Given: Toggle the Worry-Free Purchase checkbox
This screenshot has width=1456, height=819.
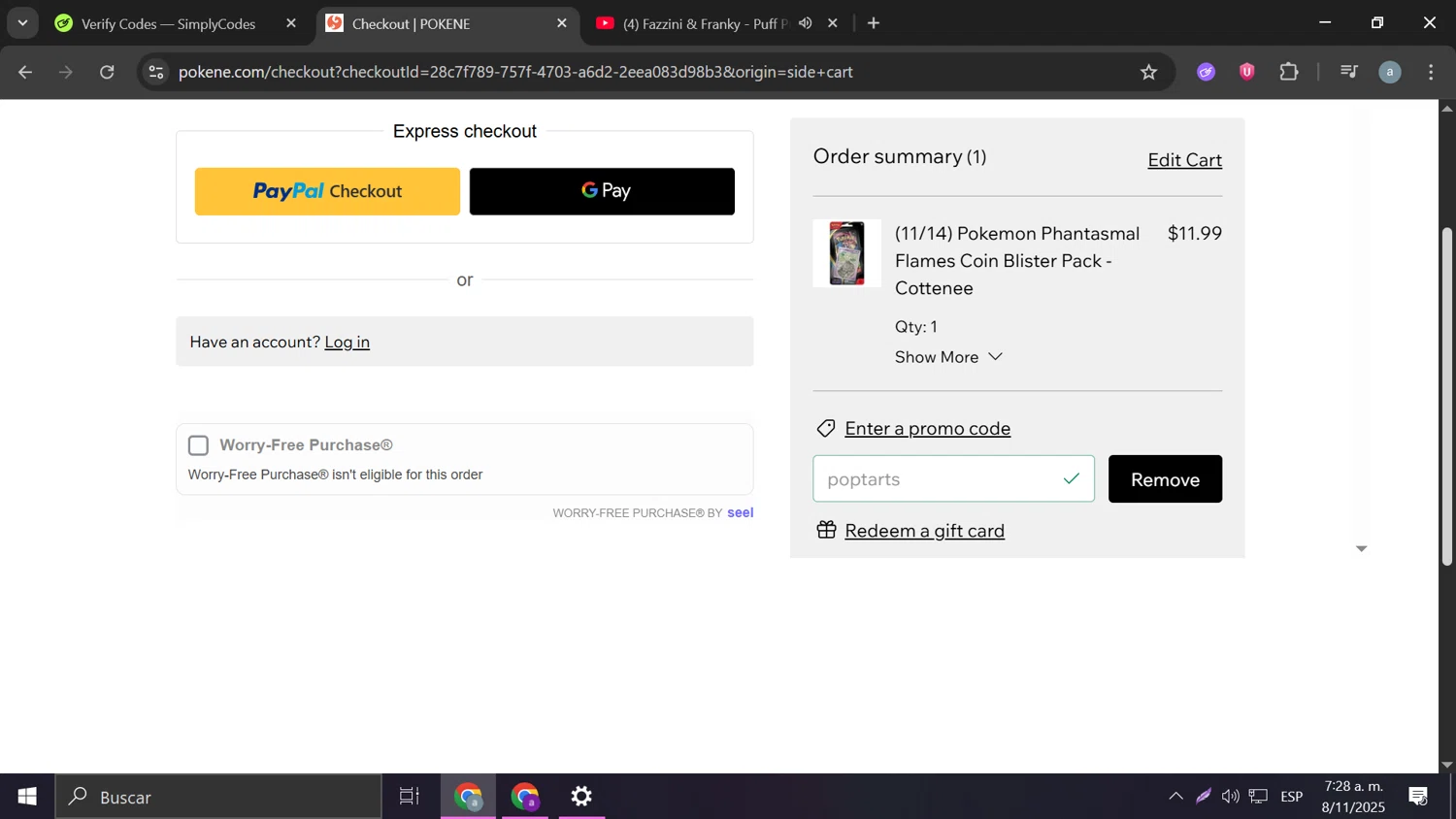Looking at the screenshot, I should (x=198, y=445).
